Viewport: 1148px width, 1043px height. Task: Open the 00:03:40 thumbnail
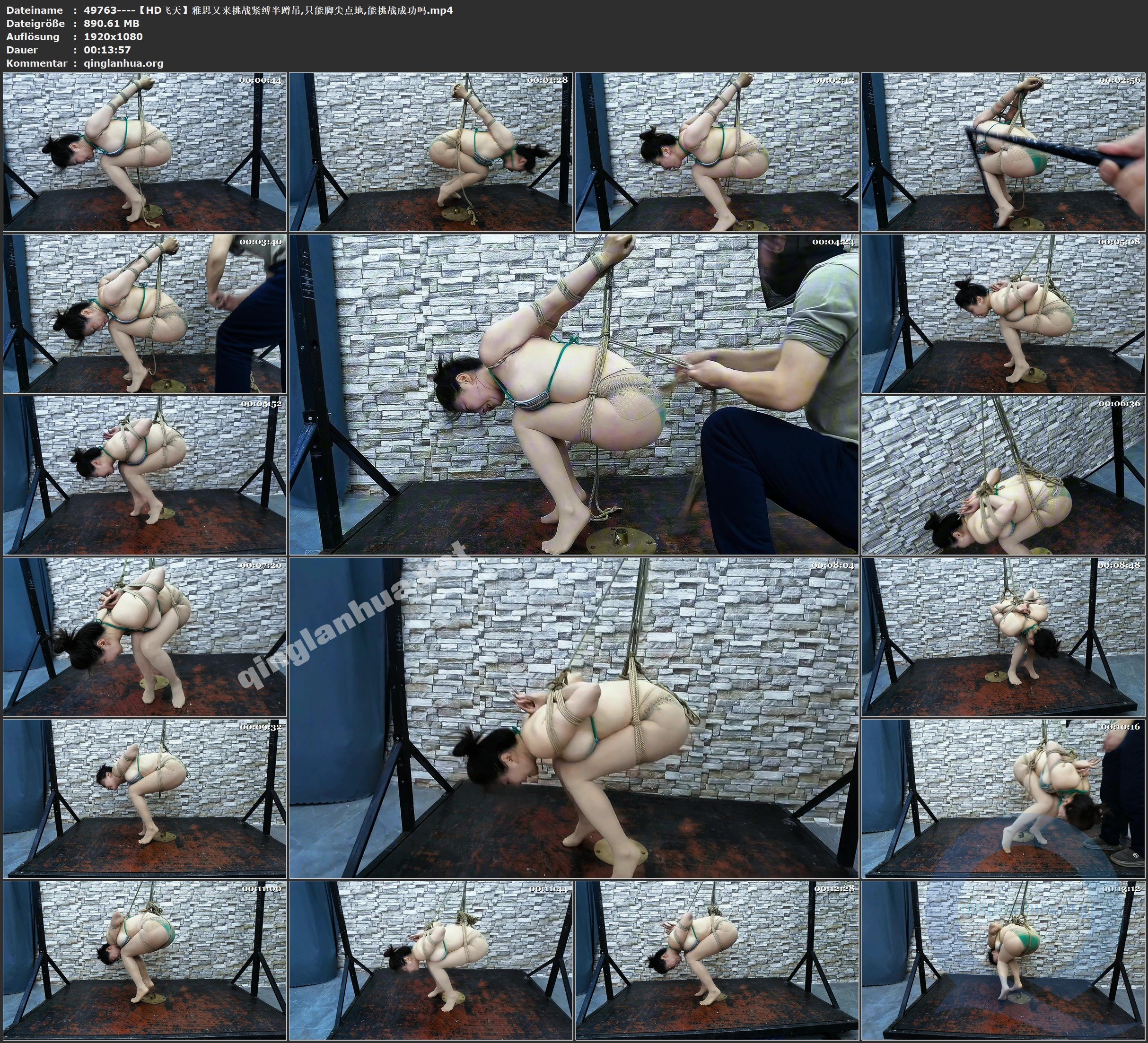[x=145, y=313]
